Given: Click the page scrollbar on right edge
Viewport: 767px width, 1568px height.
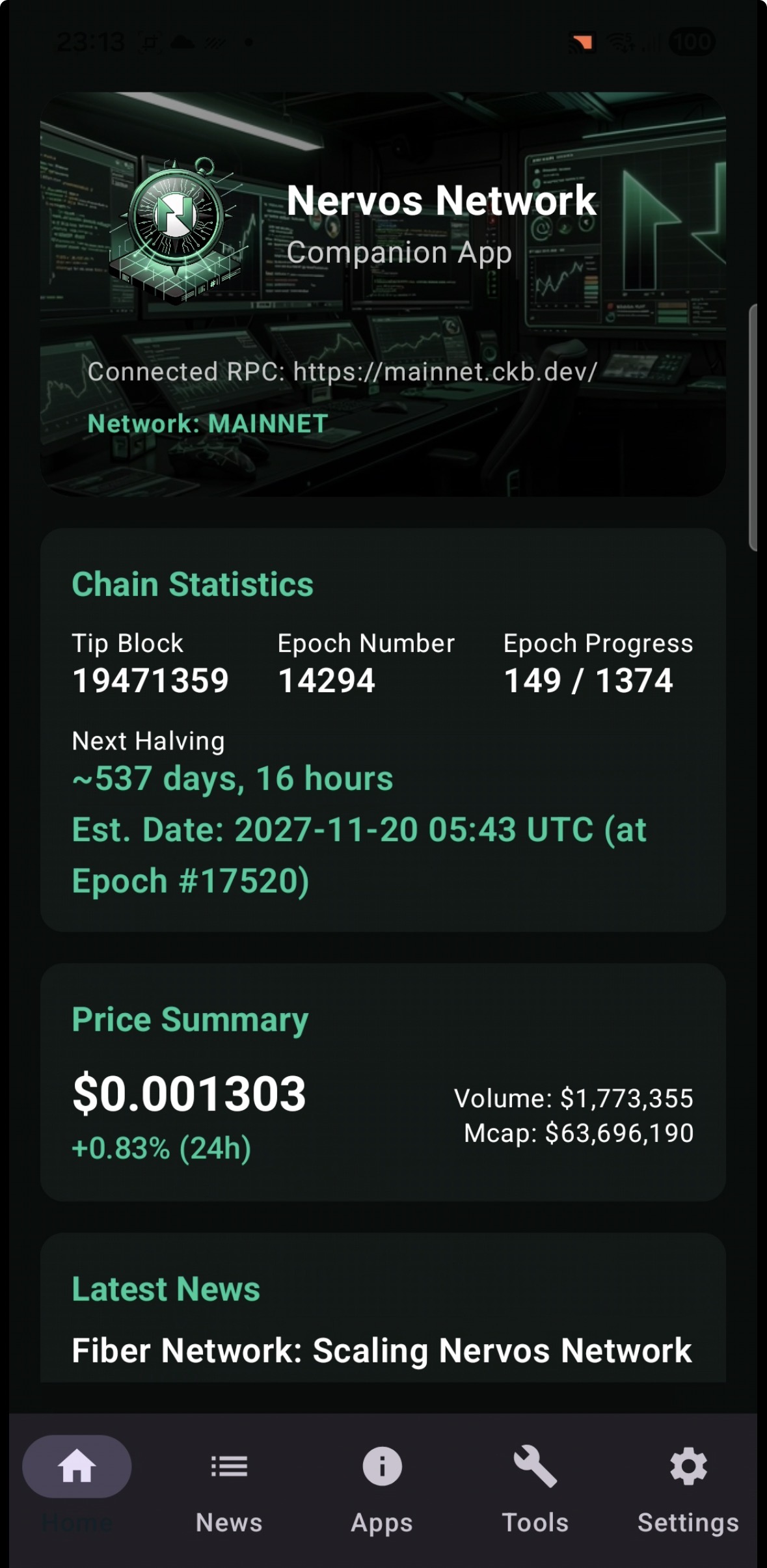Looking at the screenshot, I should tap(753, 427).
